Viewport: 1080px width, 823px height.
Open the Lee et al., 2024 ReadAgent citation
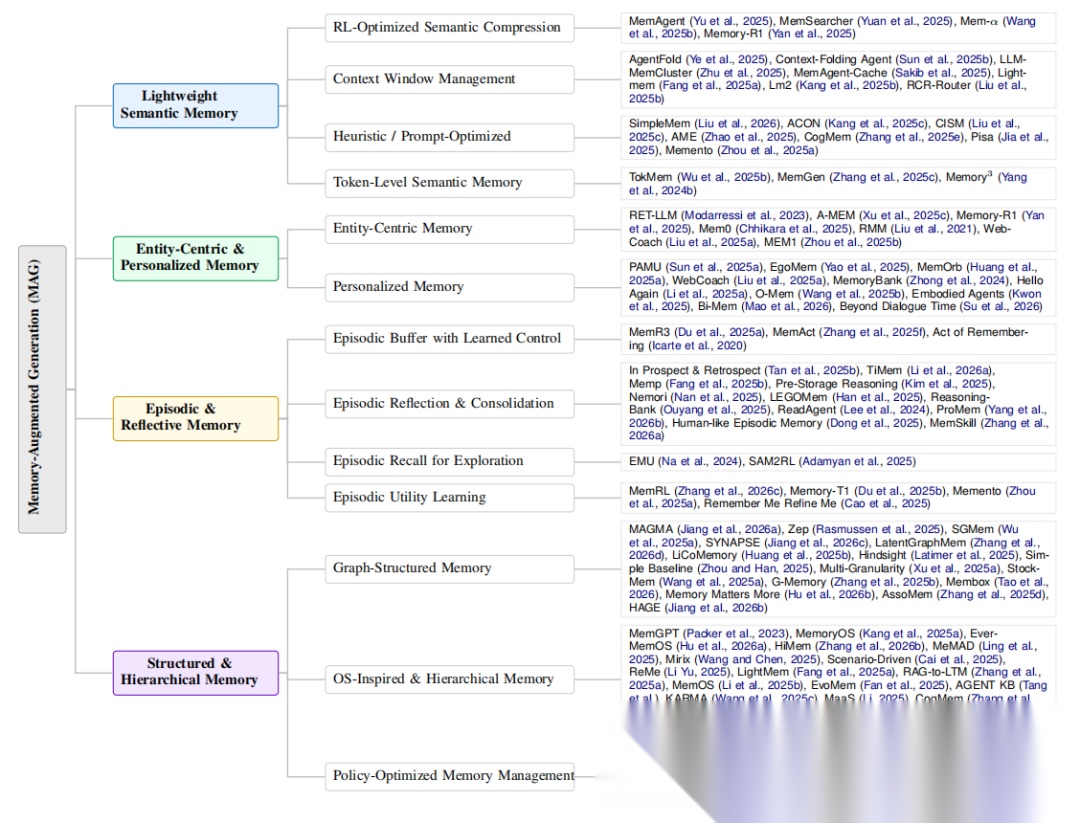[884, 410]
